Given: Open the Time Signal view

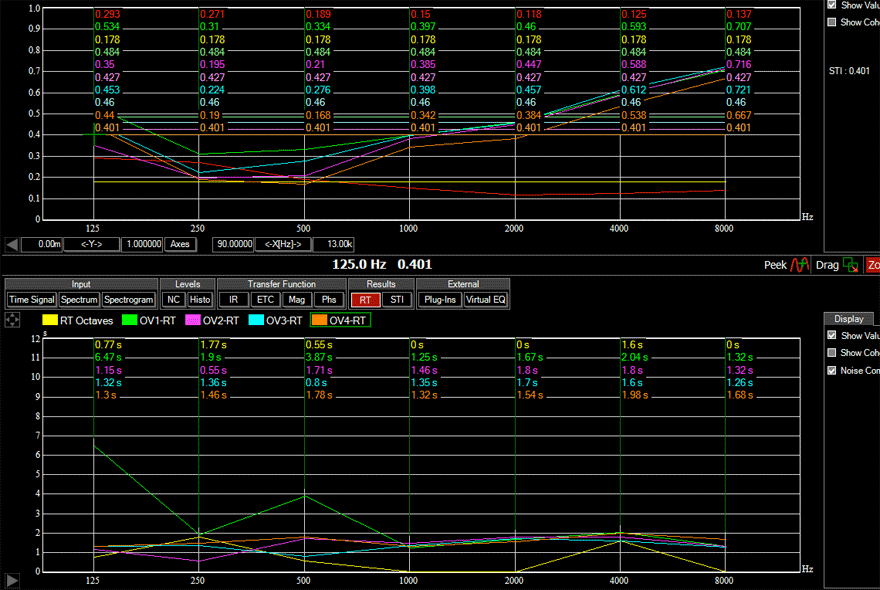Looking at the screenshot, I should 32,300.
